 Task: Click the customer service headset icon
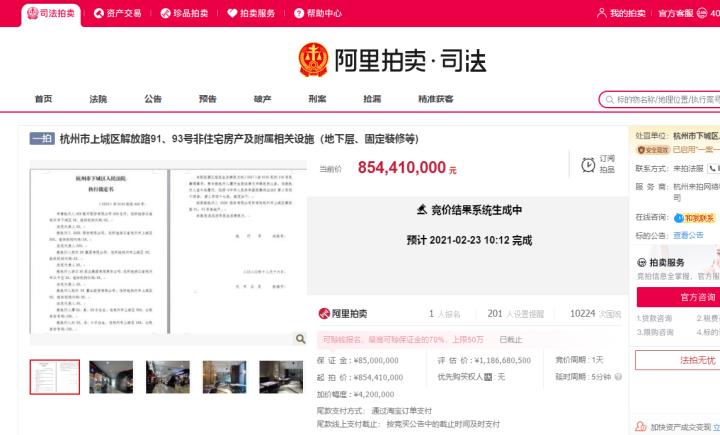pyautogui.click(x=702, y=13)
